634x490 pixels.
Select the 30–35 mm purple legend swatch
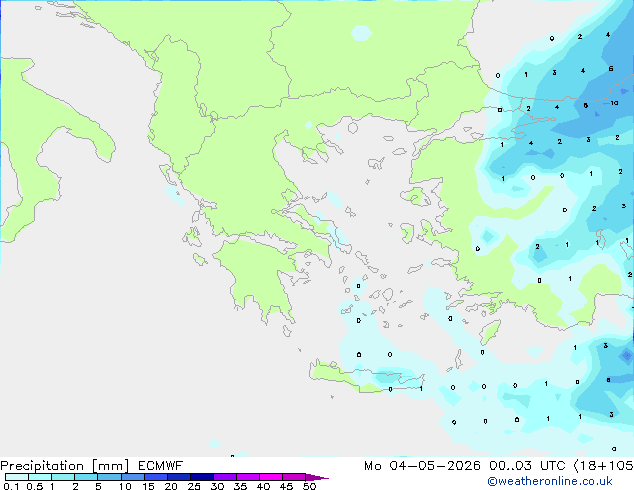tap(225, 477)
